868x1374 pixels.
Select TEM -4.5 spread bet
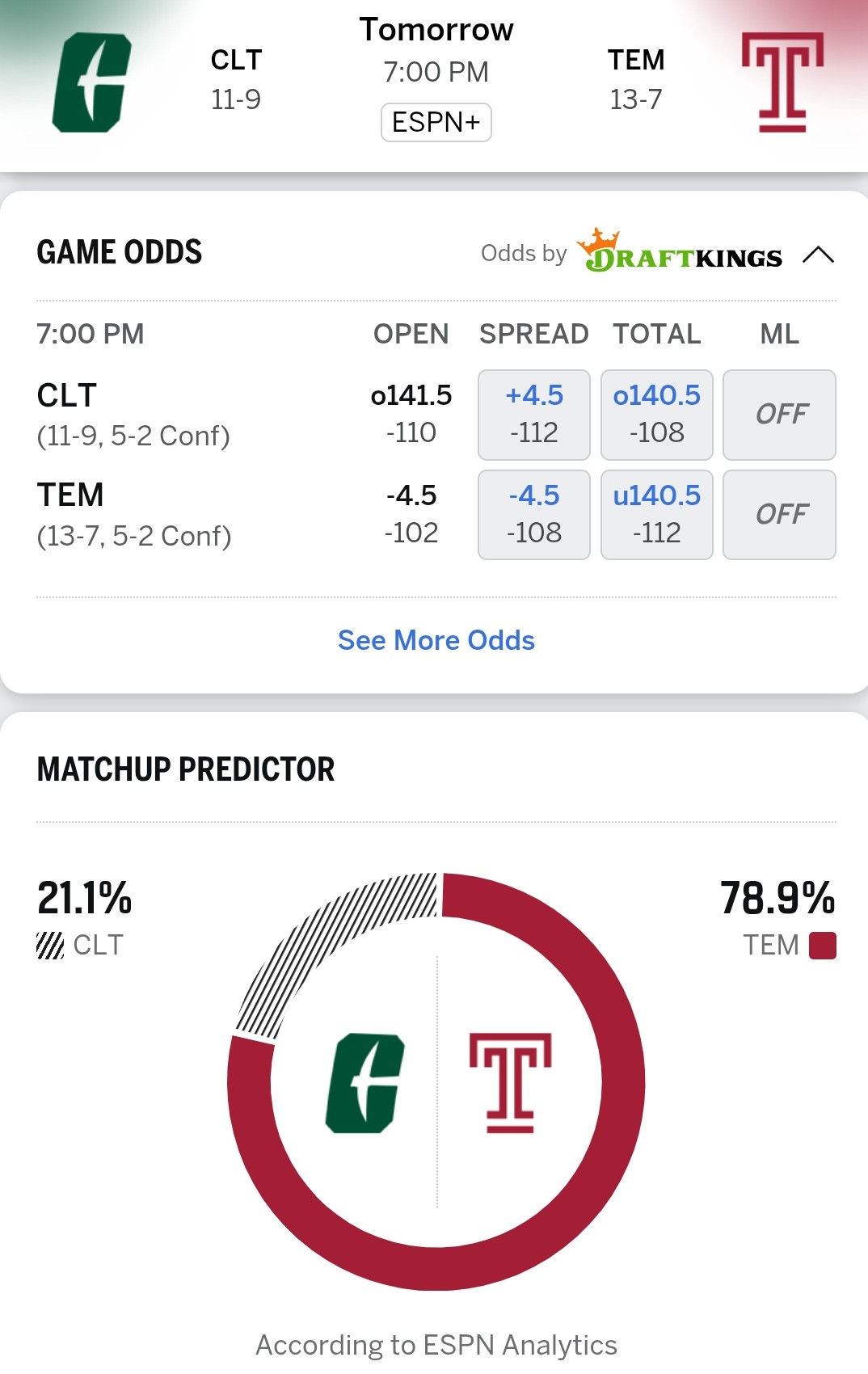point(534,515)
